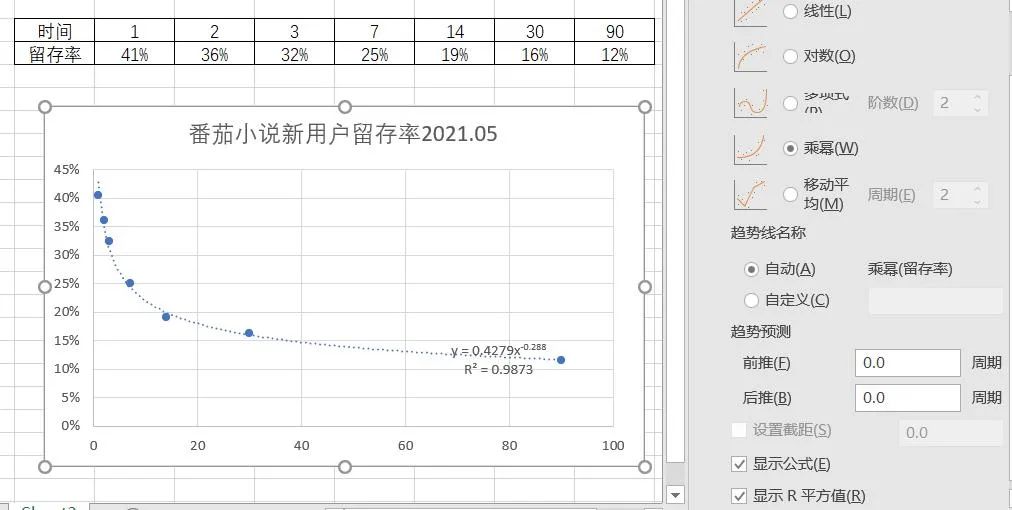
Task: Click the R² = 0.9873 label
Action: pos(498,370)
